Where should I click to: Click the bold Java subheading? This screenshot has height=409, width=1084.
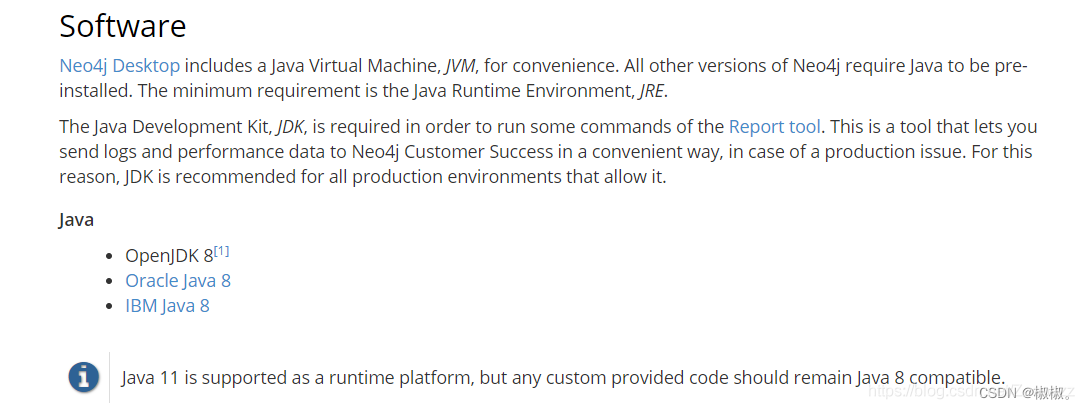coord(76,220)
